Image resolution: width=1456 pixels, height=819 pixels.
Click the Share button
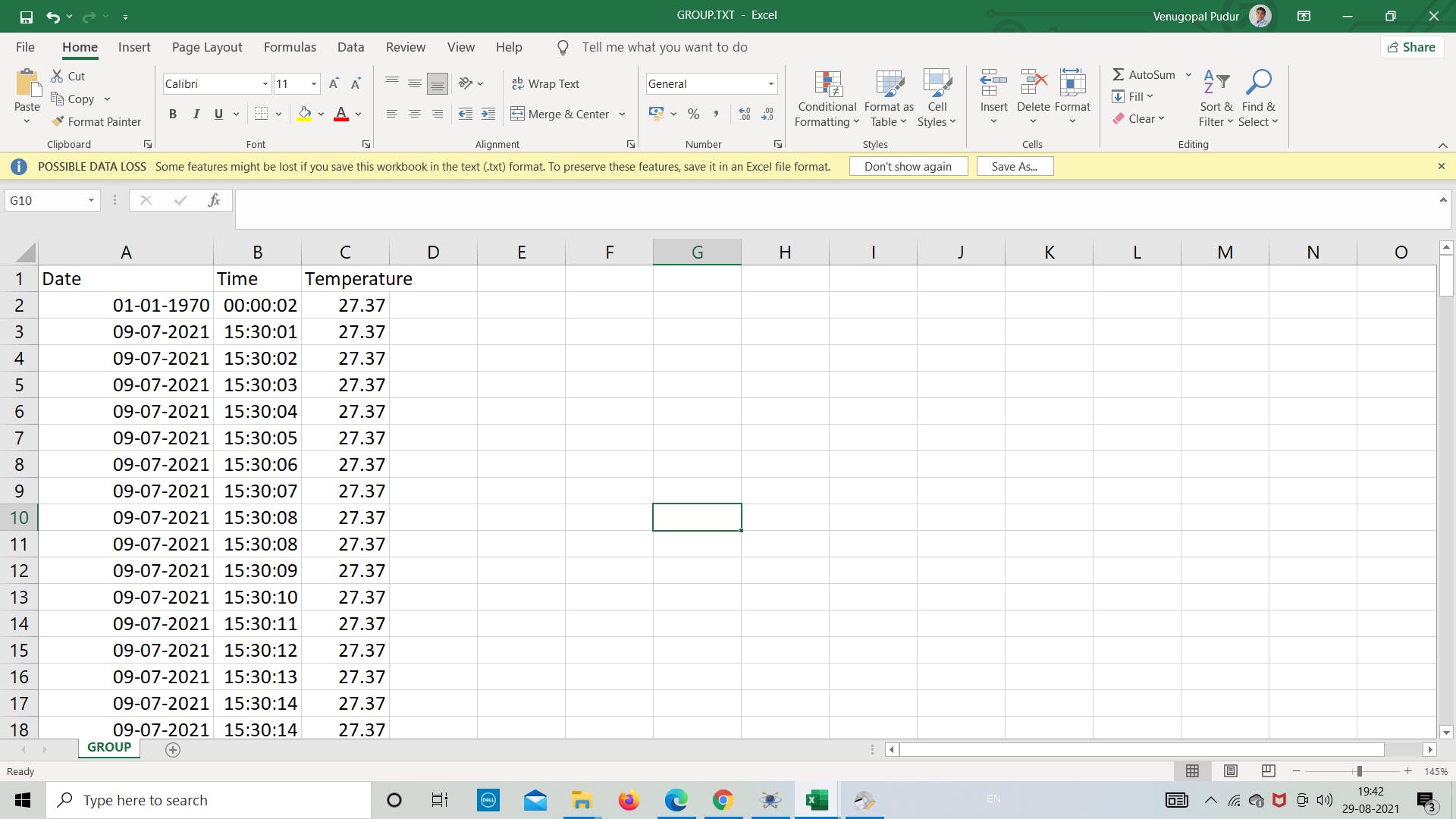(1411, 47)
